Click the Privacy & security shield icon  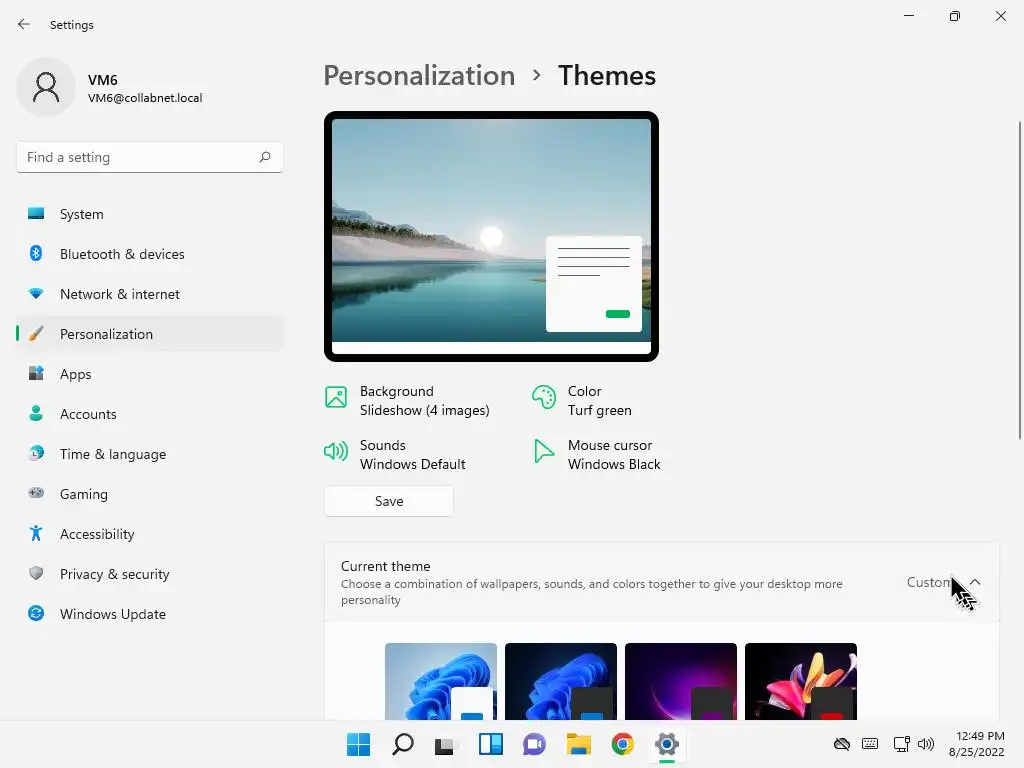tap(36, 573)
